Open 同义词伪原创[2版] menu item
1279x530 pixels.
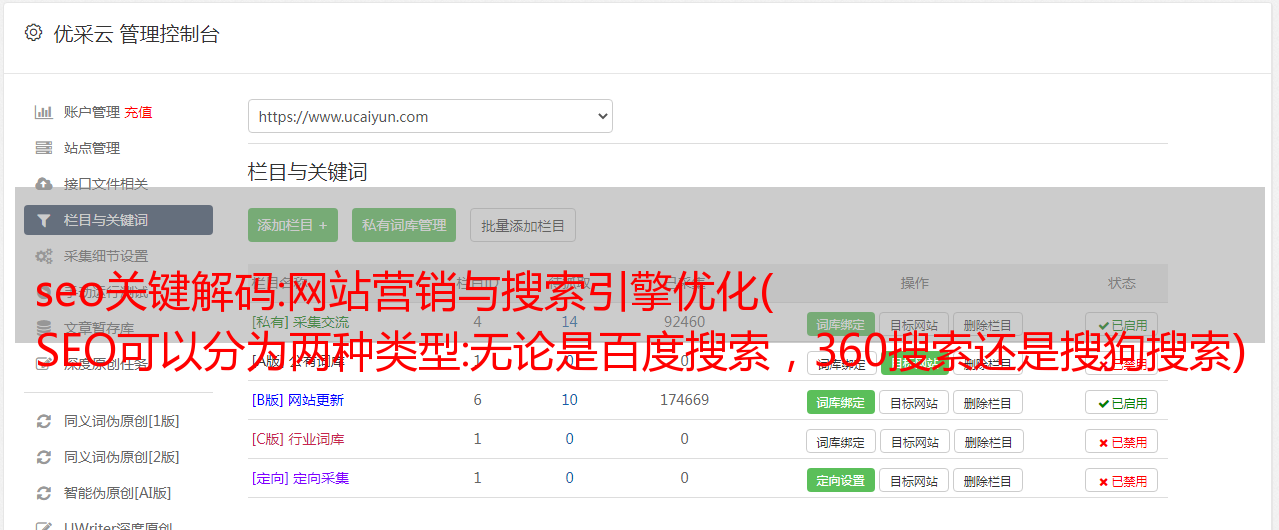[x=121, y=457]
